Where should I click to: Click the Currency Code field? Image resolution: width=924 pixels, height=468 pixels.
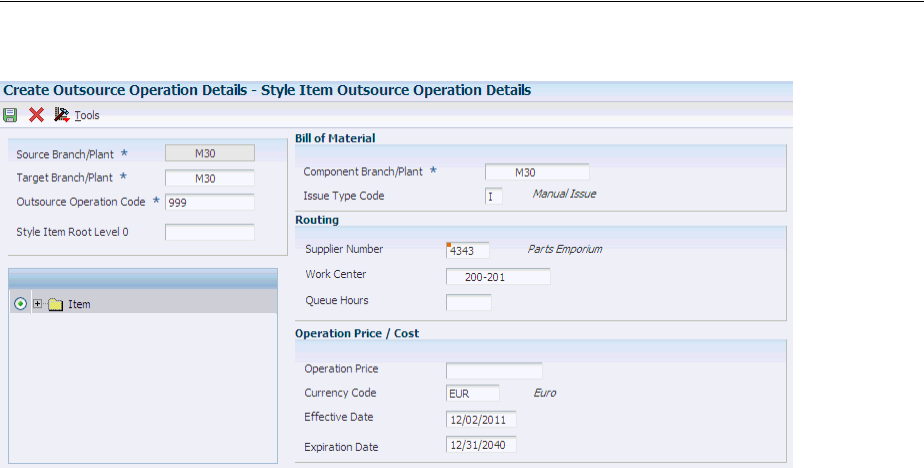click(x=473, y=393)
